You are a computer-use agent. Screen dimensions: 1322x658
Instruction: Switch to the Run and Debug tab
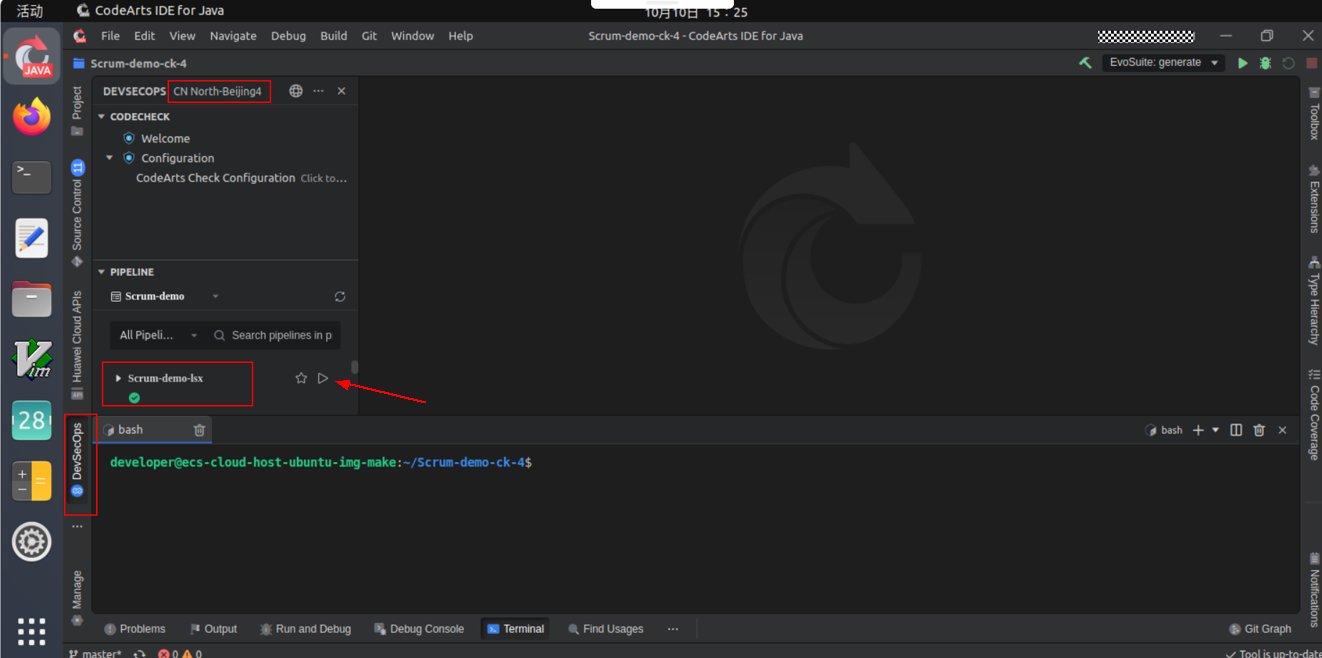305,629
